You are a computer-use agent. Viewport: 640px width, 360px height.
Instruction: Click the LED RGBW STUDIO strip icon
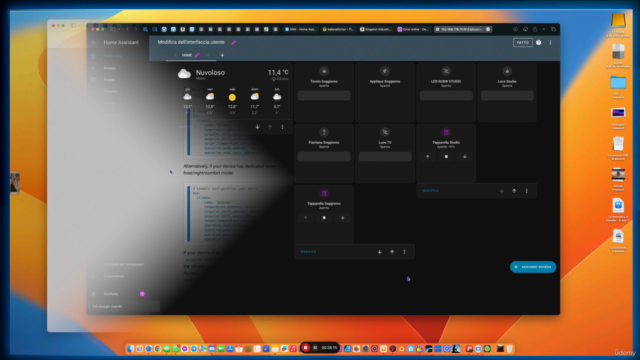click(446, 71)
